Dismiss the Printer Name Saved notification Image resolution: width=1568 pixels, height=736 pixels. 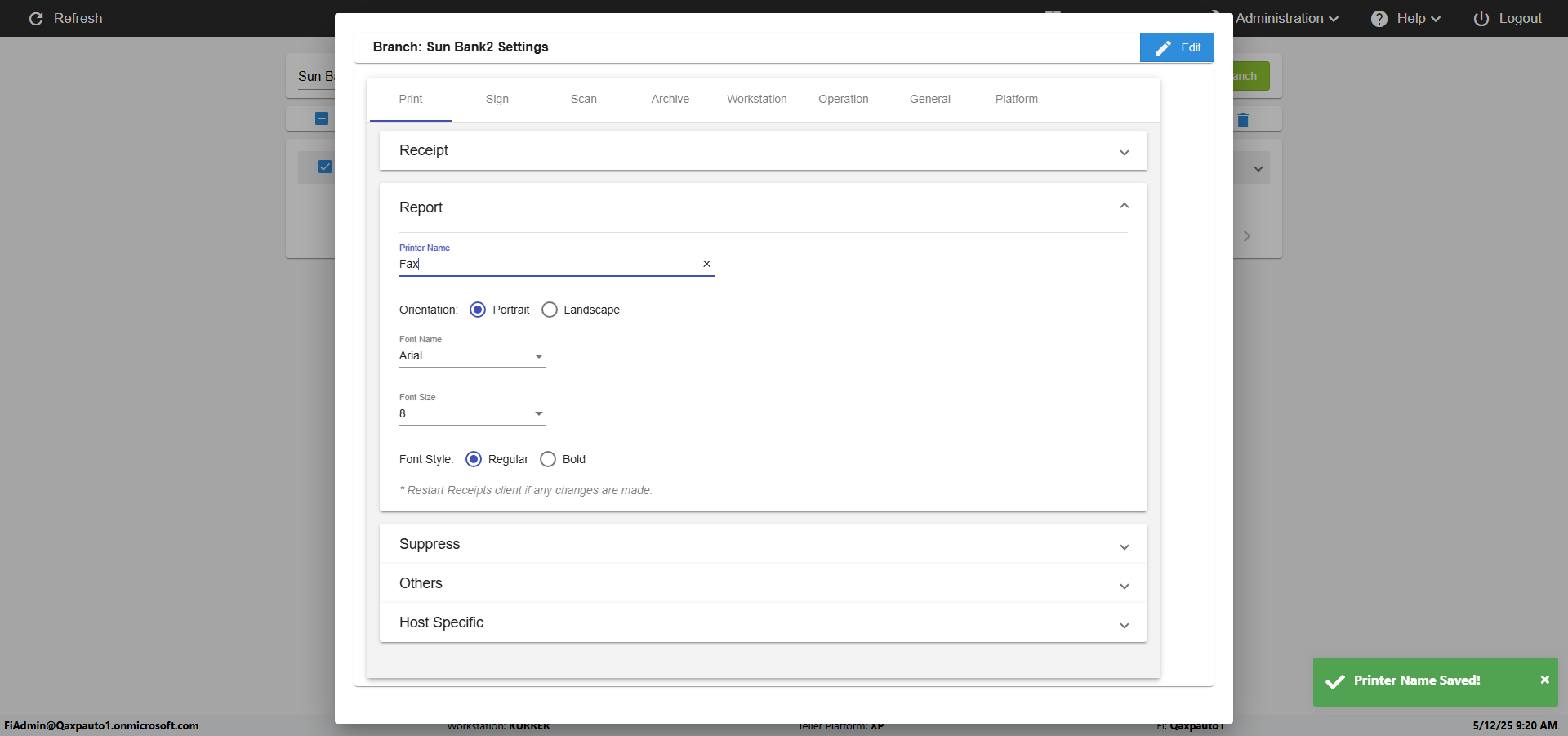[1544, 680]
